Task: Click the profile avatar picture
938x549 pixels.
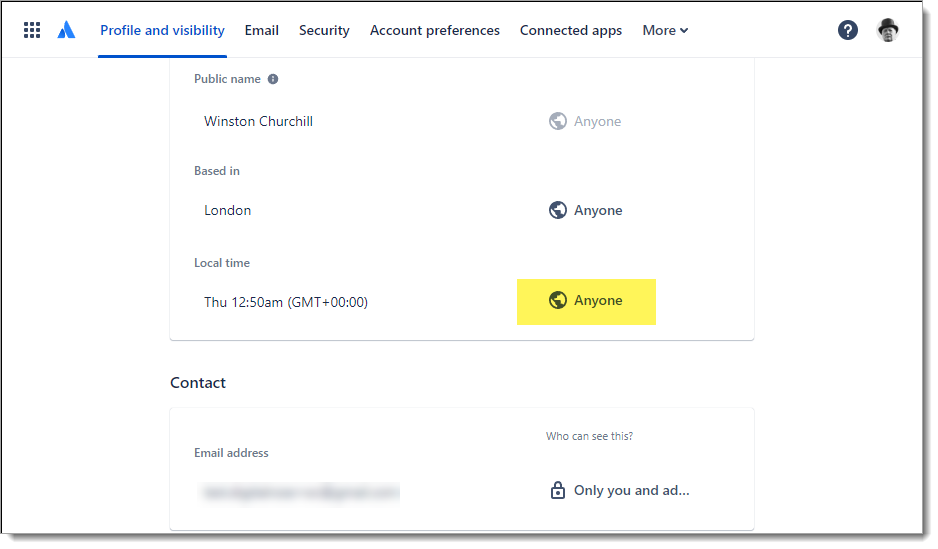Action: [888, 30]
